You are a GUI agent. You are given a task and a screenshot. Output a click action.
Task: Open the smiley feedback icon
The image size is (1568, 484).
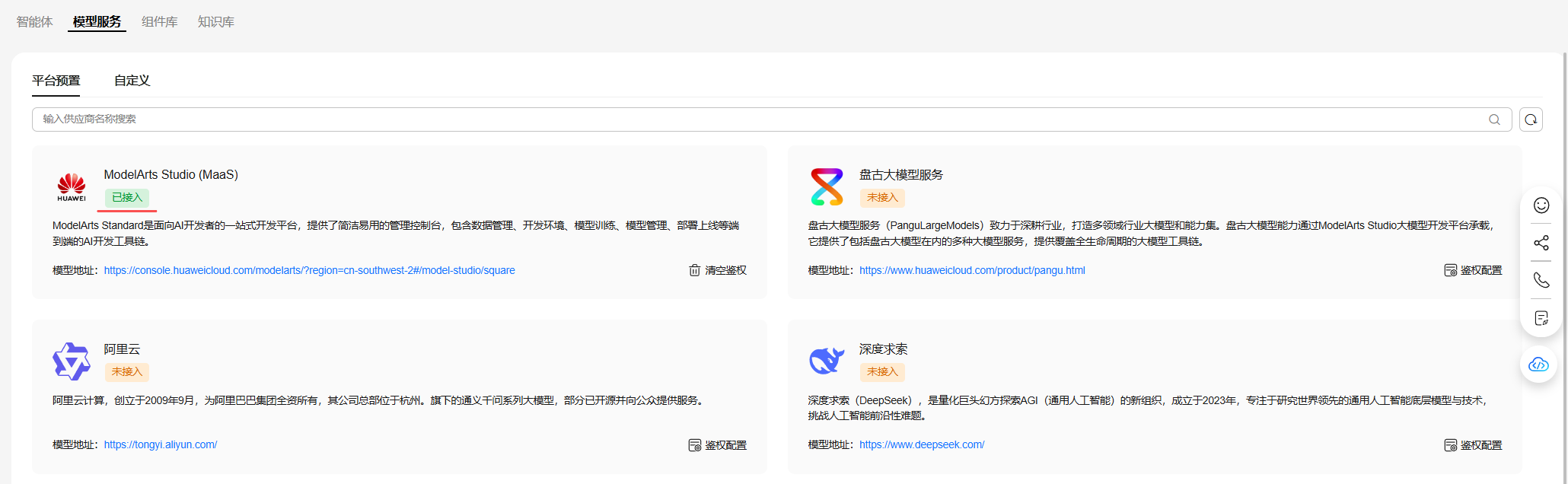(1541, 205)
